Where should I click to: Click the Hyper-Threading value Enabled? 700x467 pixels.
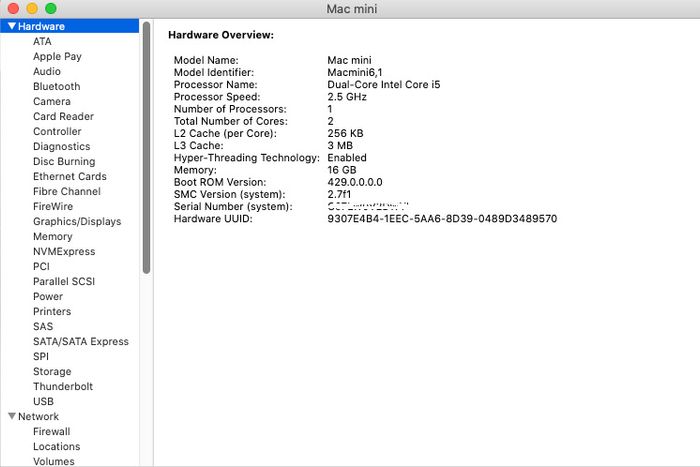347,158
